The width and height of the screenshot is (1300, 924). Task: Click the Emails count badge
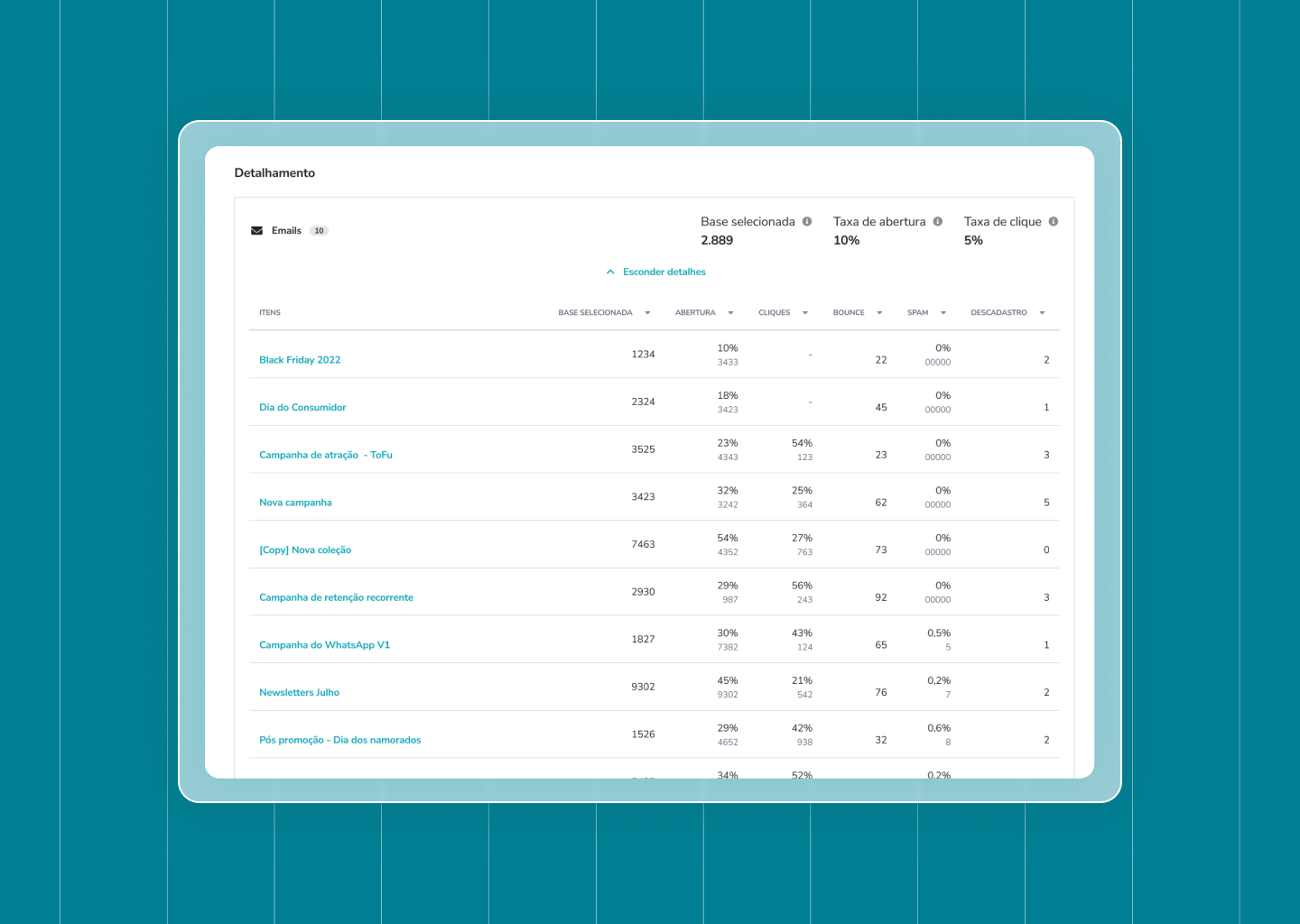click(x=319, y=231)
